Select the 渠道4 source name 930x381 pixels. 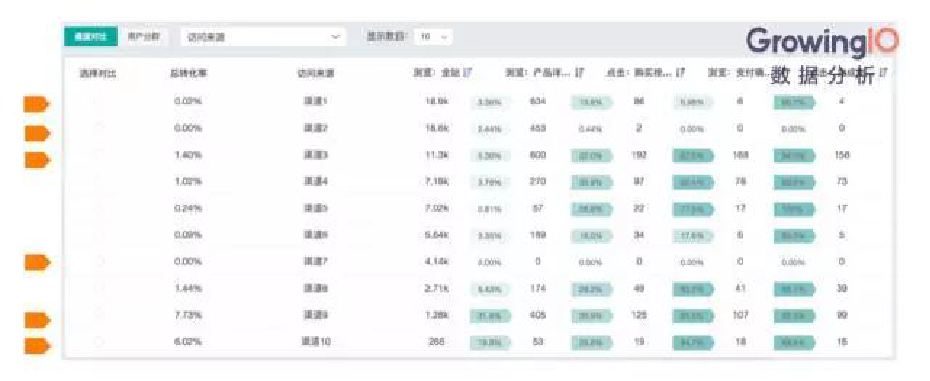click(x=316, y=182)
